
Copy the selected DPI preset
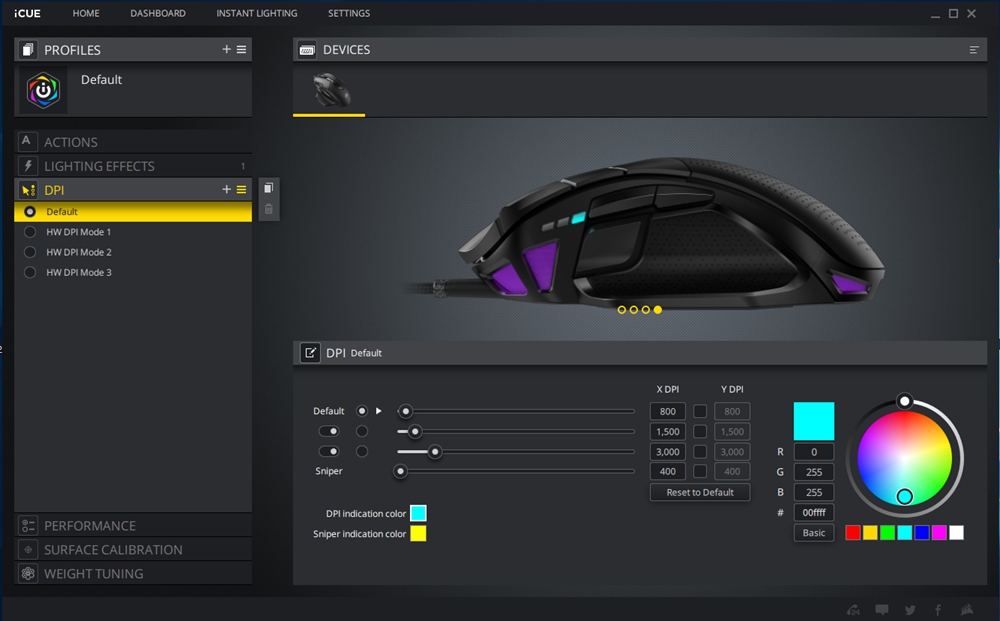268,188
